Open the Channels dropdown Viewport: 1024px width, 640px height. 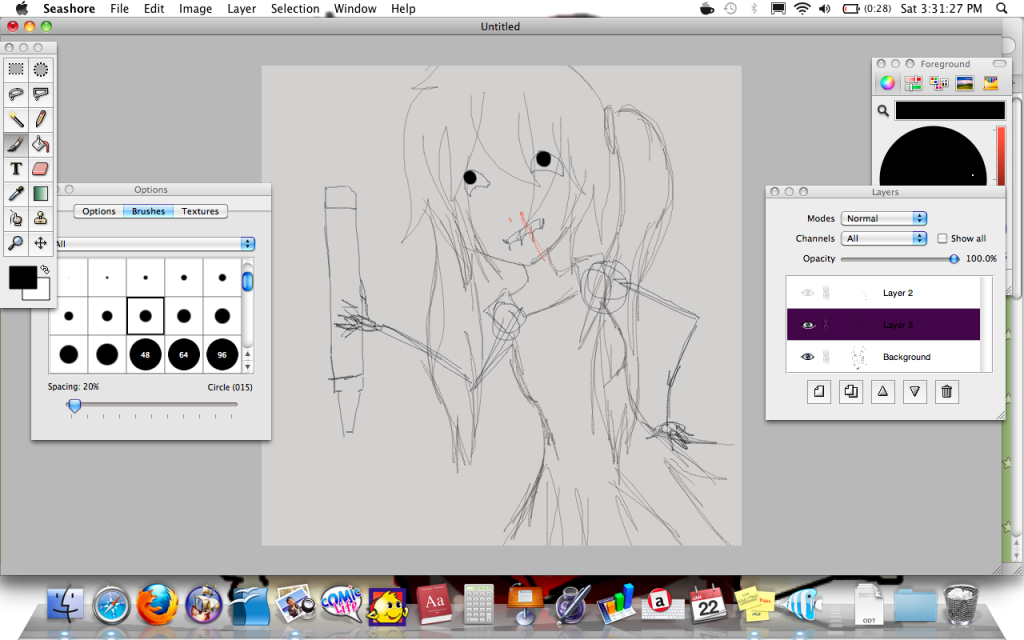point(884,238)
